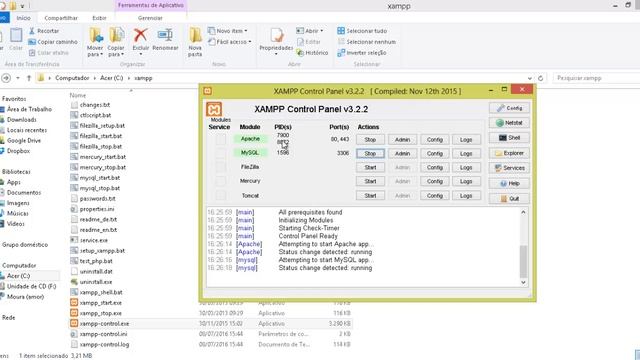This screenshot has width=640, height=360.
Task: Launch the Shell from XAMPP panel
Action: pos(509,138)
